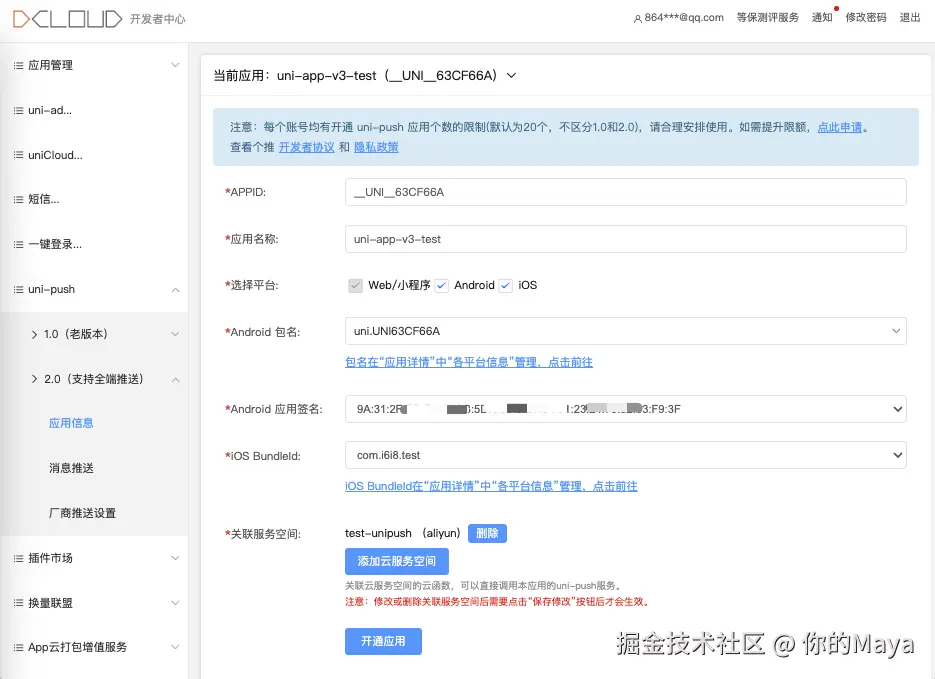Click arrow icon before 1.0 (老版本)
The width and height of the screenshot is (935, 679).
point(35,334)
